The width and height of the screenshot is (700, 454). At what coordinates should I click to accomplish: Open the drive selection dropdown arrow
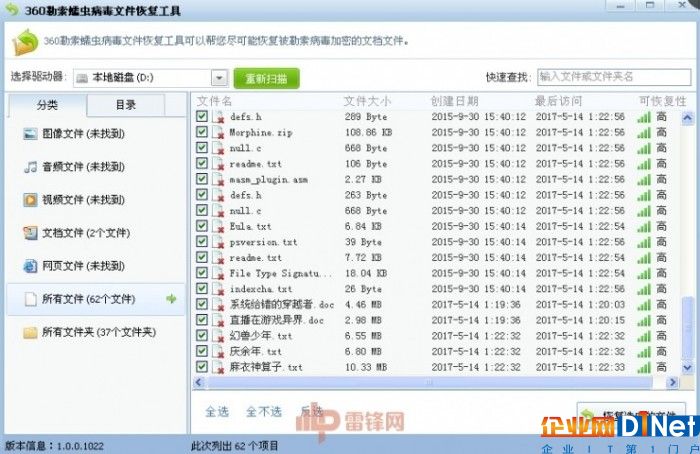(x=219, y=78)
